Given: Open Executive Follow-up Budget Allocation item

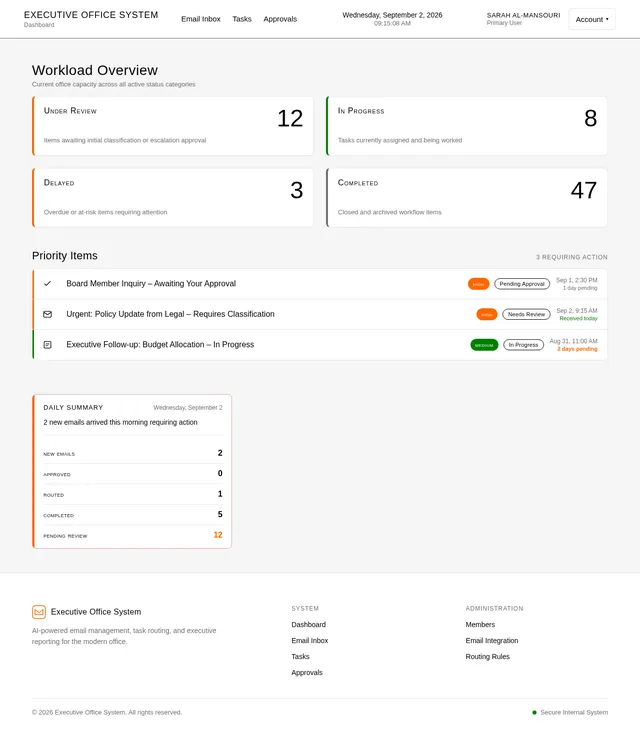Looking at the screenshot, I should (320, 345).
